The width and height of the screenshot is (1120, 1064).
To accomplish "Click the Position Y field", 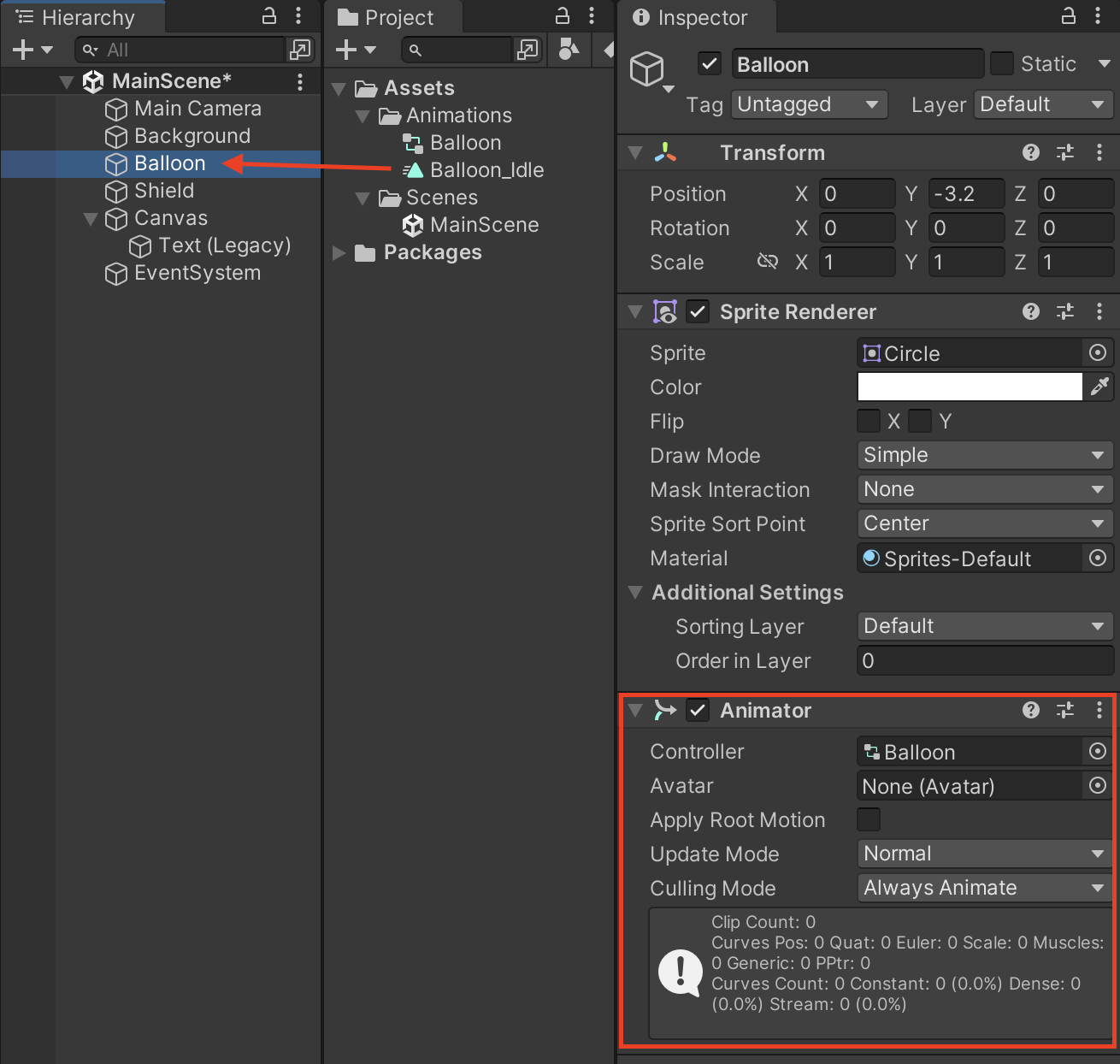I will pos(966,194).
